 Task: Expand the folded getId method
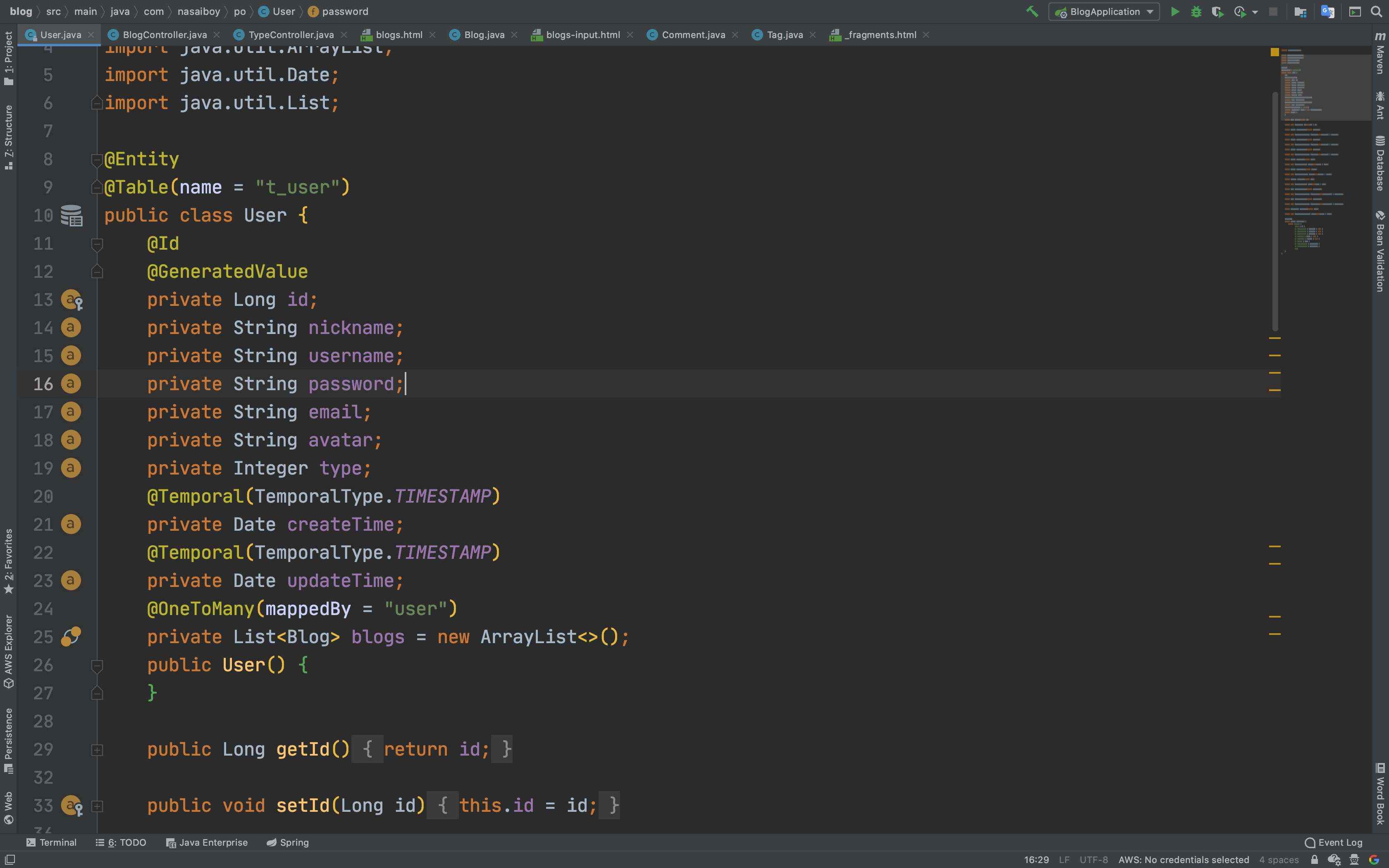tap(97, 750)
